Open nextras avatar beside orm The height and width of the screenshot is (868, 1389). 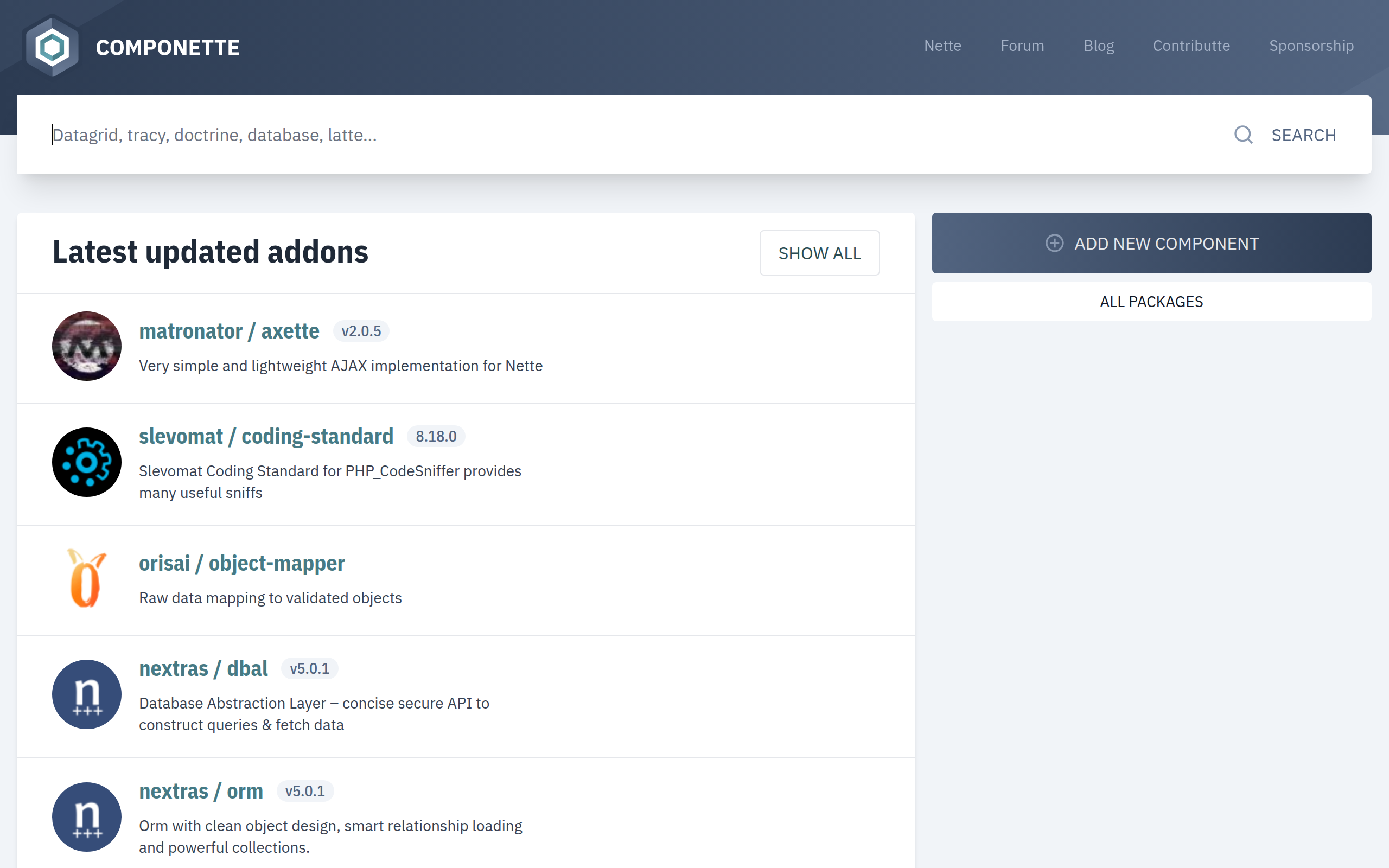click(87, 817)
